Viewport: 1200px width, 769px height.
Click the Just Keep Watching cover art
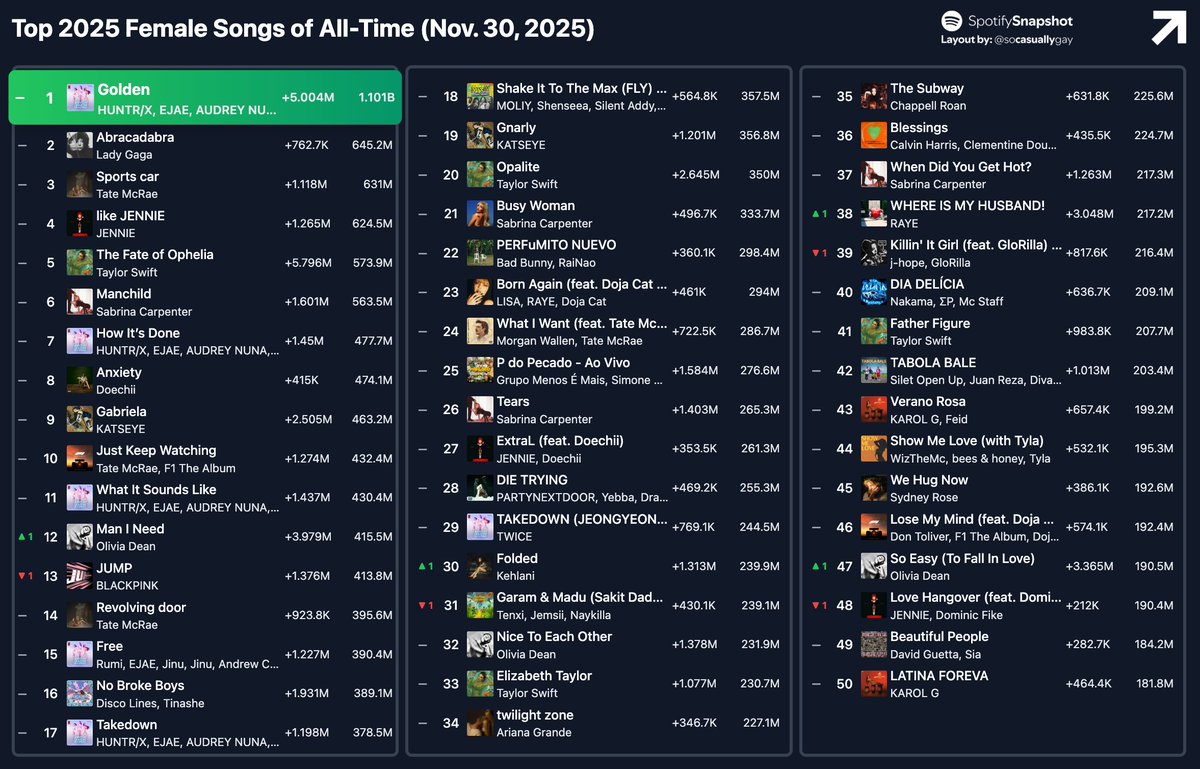pos(80,458)
